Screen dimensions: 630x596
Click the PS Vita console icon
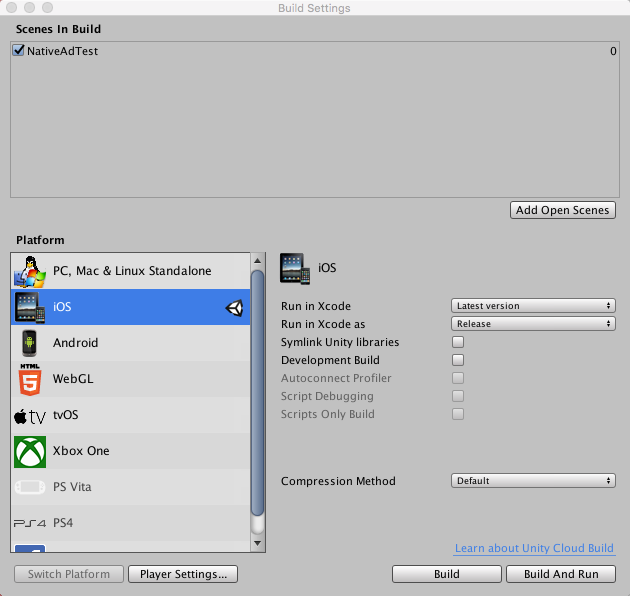click(x=30, y=487)
